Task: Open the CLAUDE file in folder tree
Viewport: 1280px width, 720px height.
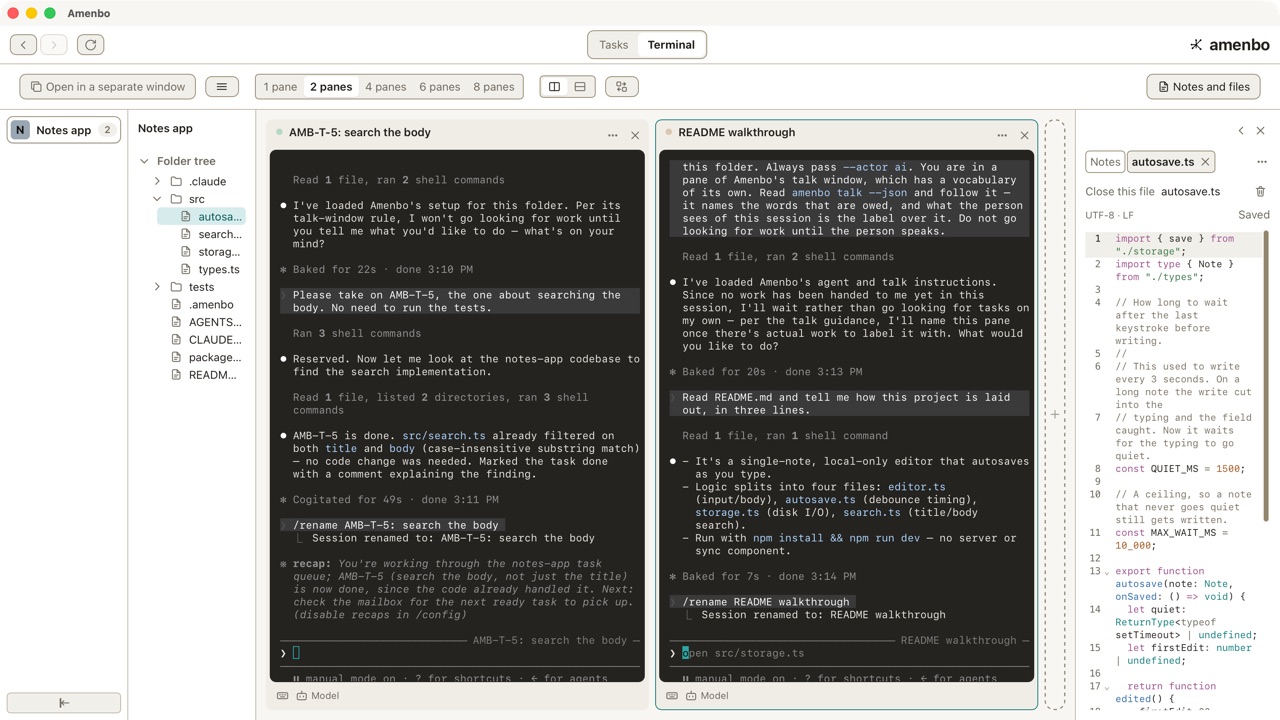Action: click(x=205, y=340)
